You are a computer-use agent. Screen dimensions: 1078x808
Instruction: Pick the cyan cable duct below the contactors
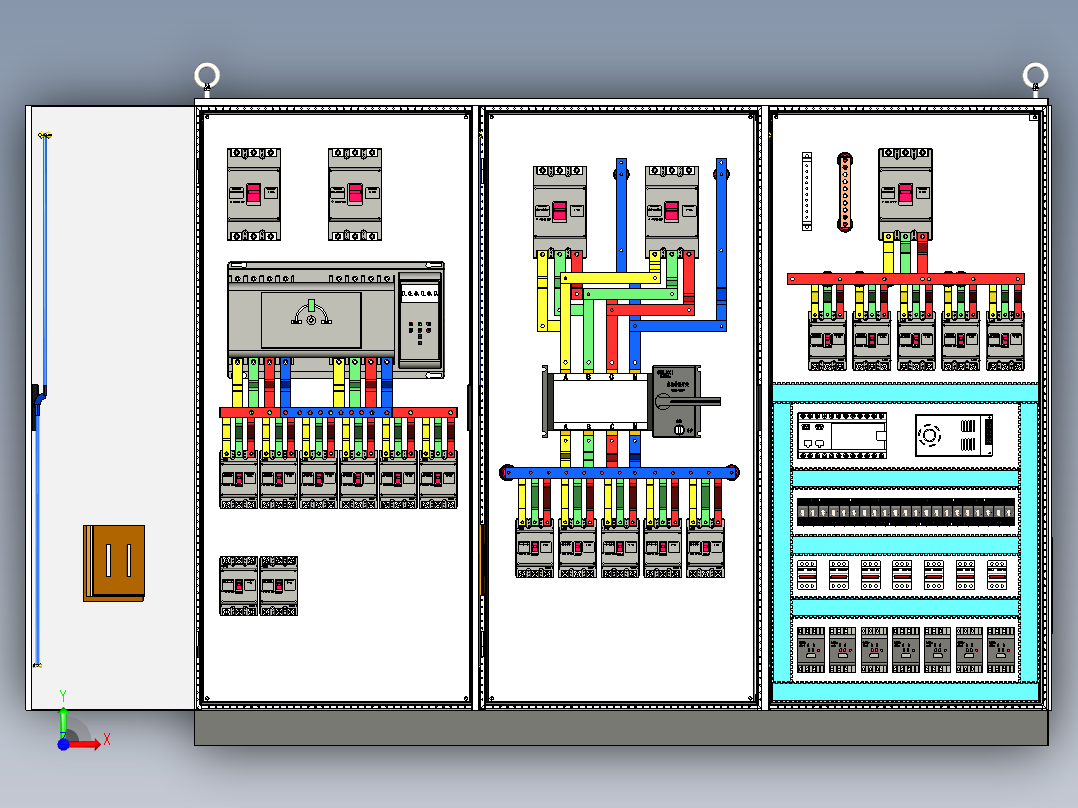(x=905, y=691)
